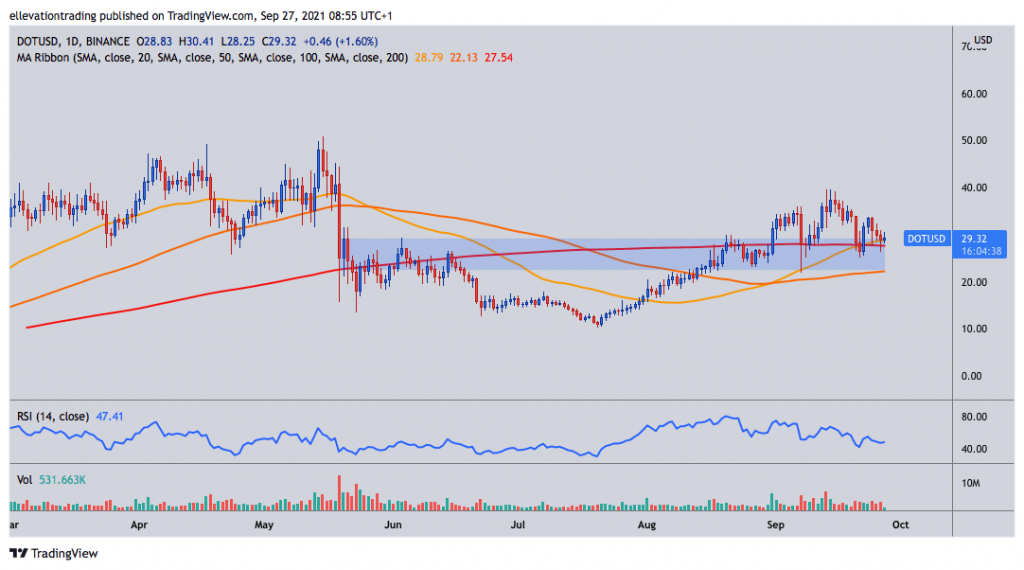Click the Jul label on time axis
This screenshot has width=1024, height=570.
coord(517,524)
